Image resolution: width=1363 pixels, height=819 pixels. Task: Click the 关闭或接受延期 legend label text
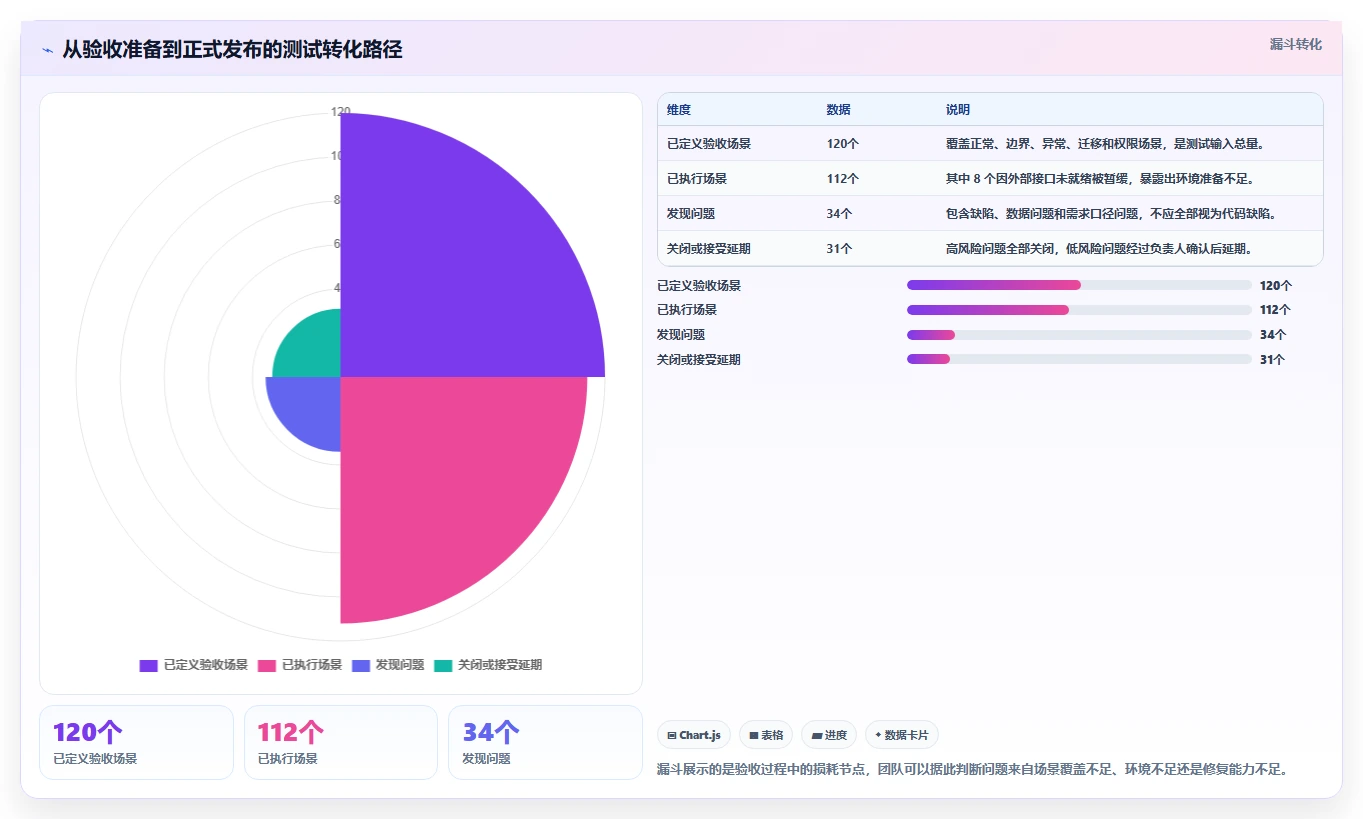[500, 665]
